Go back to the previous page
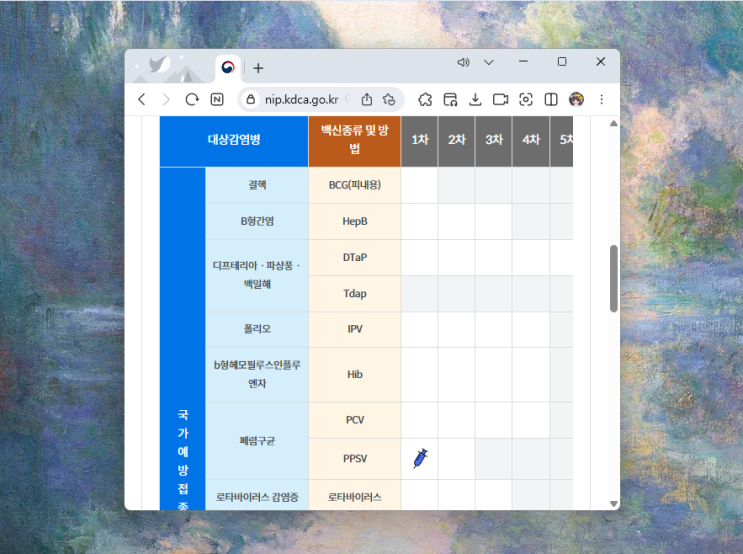 (x=142, y=100)
